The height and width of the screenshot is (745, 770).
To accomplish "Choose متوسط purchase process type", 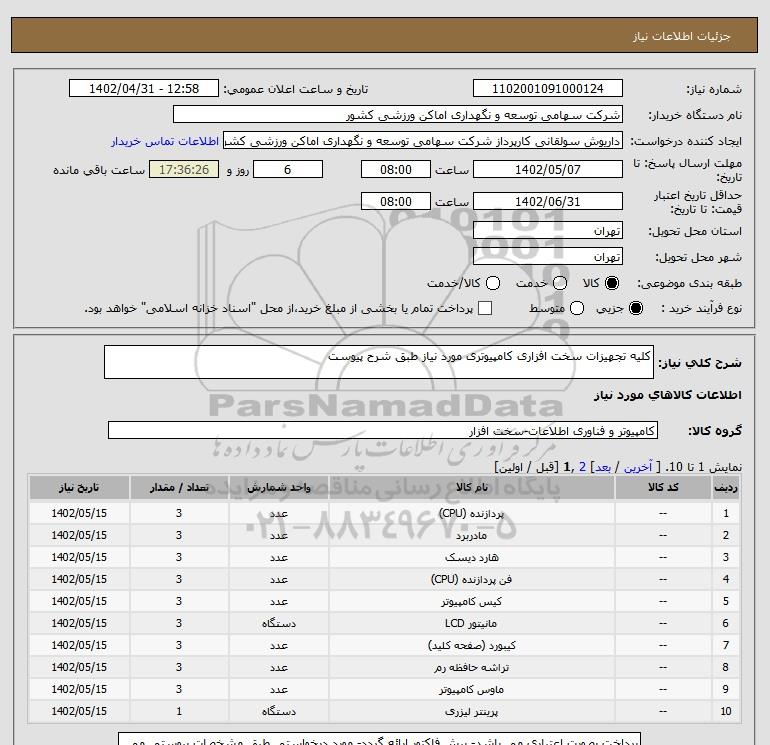I will (577, 308).
